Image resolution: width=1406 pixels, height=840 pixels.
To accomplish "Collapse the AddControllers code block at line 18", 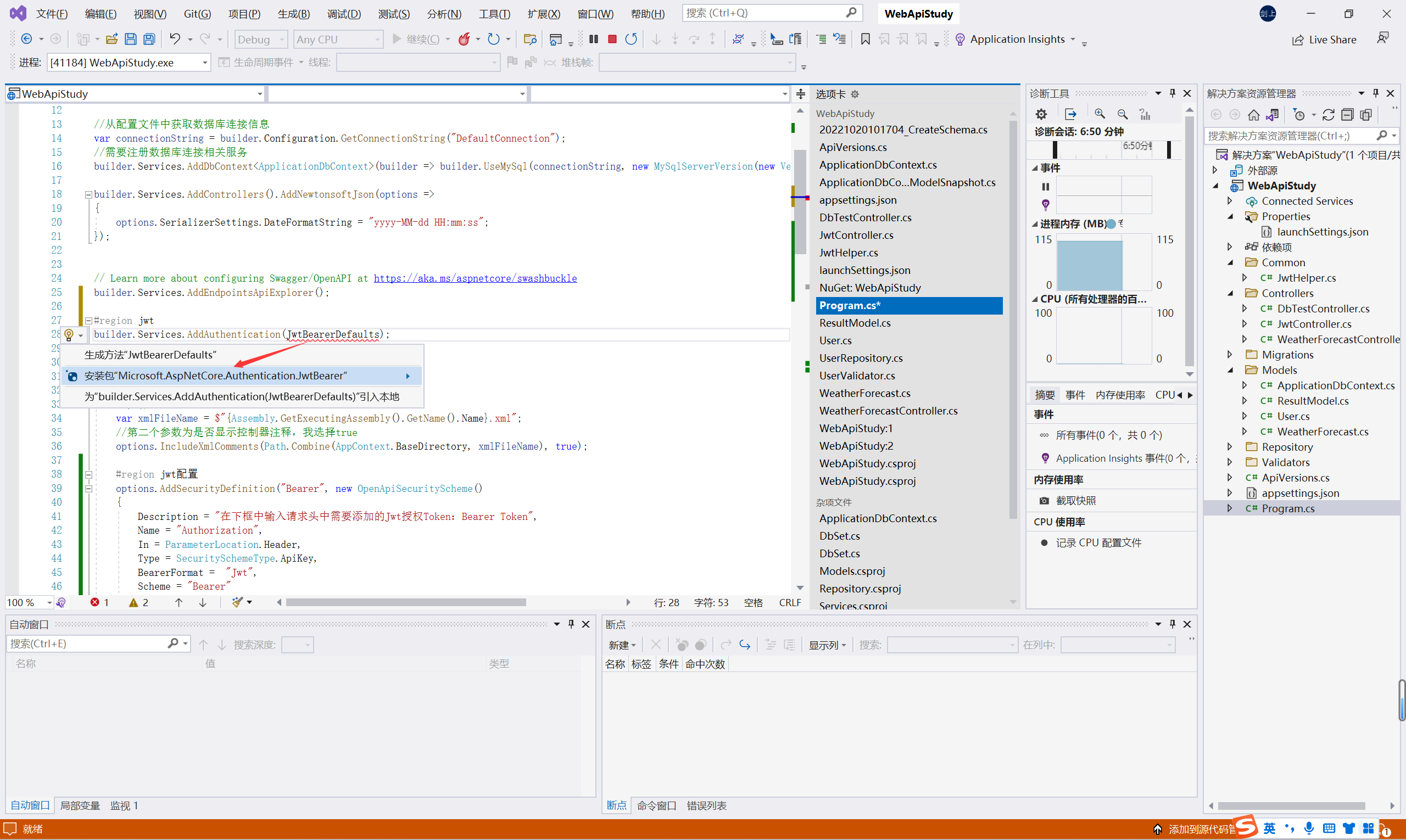I will [x=88, y=194].
